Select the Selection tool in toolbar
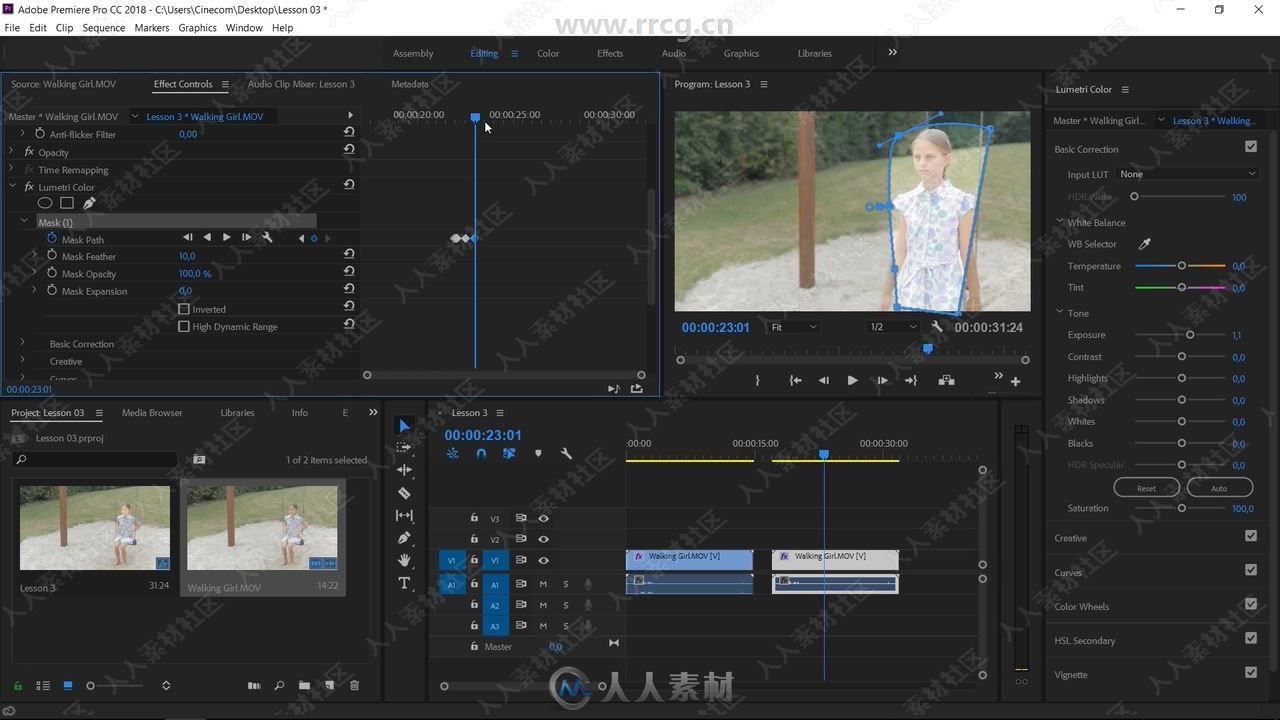The width and height of the screenshot is (1280, 720). click(x=404, y=427)
